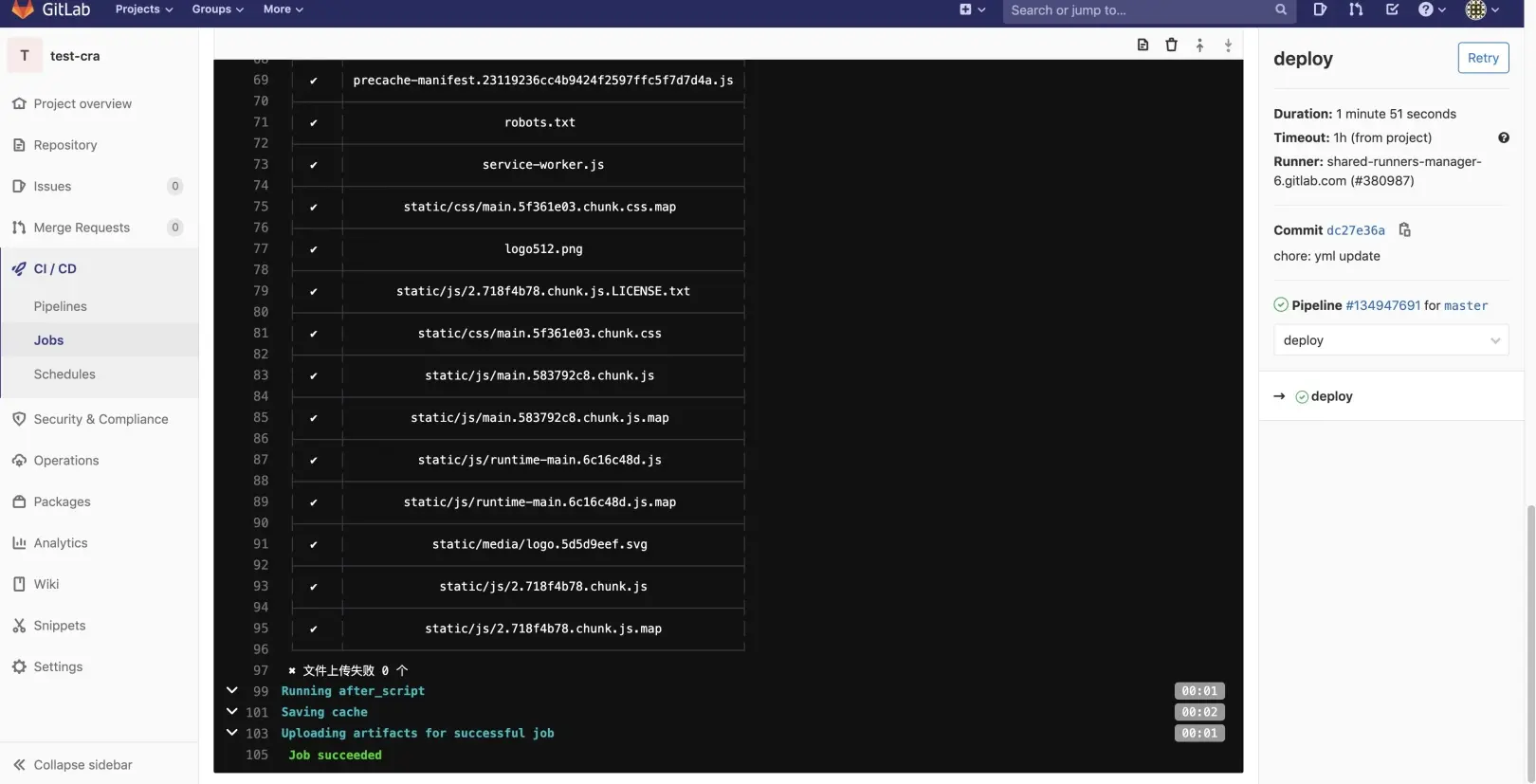
Task: Collapse the Saving cache section
Action: coord(231,711)
